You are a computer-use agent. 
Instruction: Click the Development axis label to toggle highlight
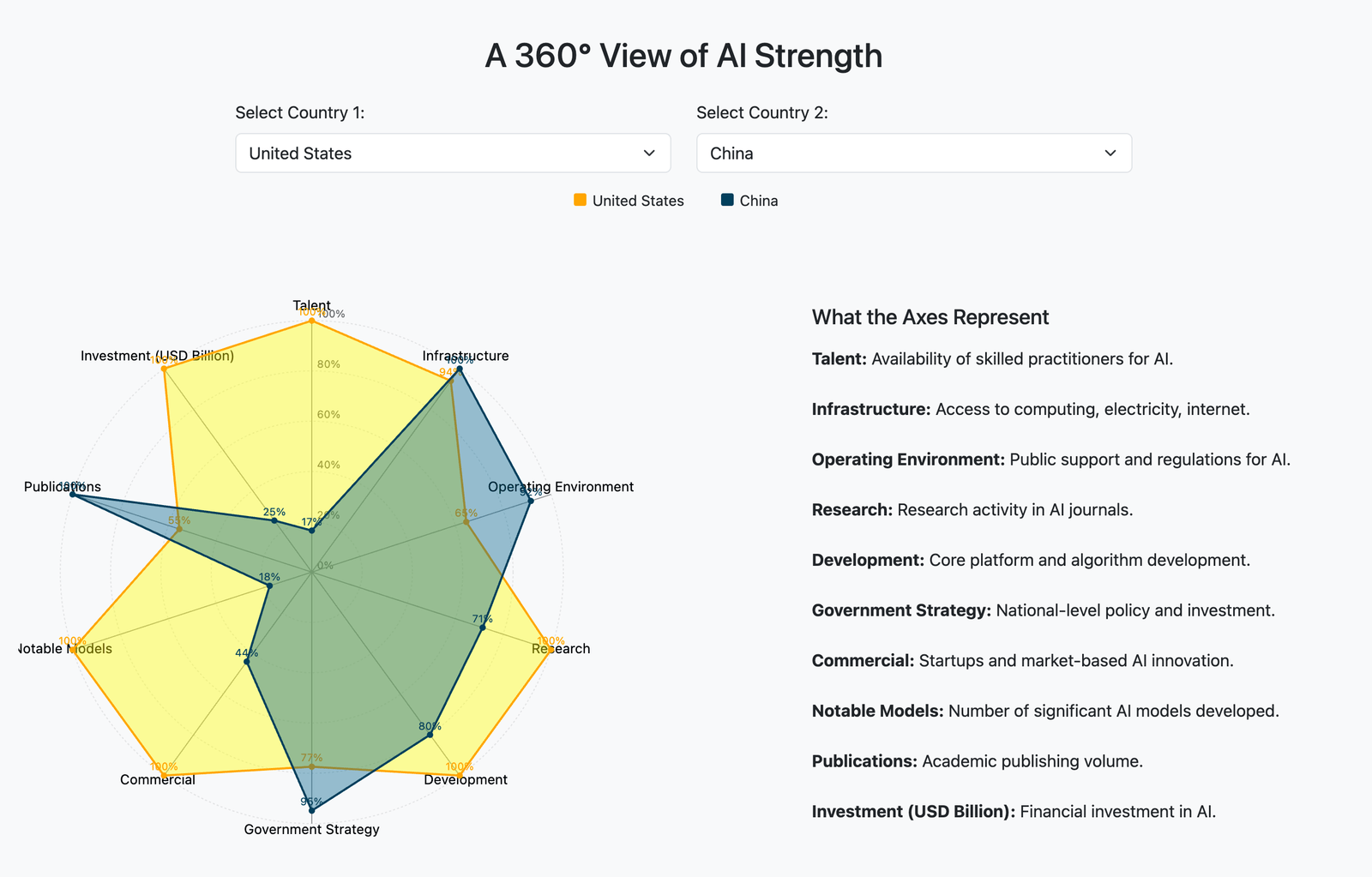tap(465, 779)
